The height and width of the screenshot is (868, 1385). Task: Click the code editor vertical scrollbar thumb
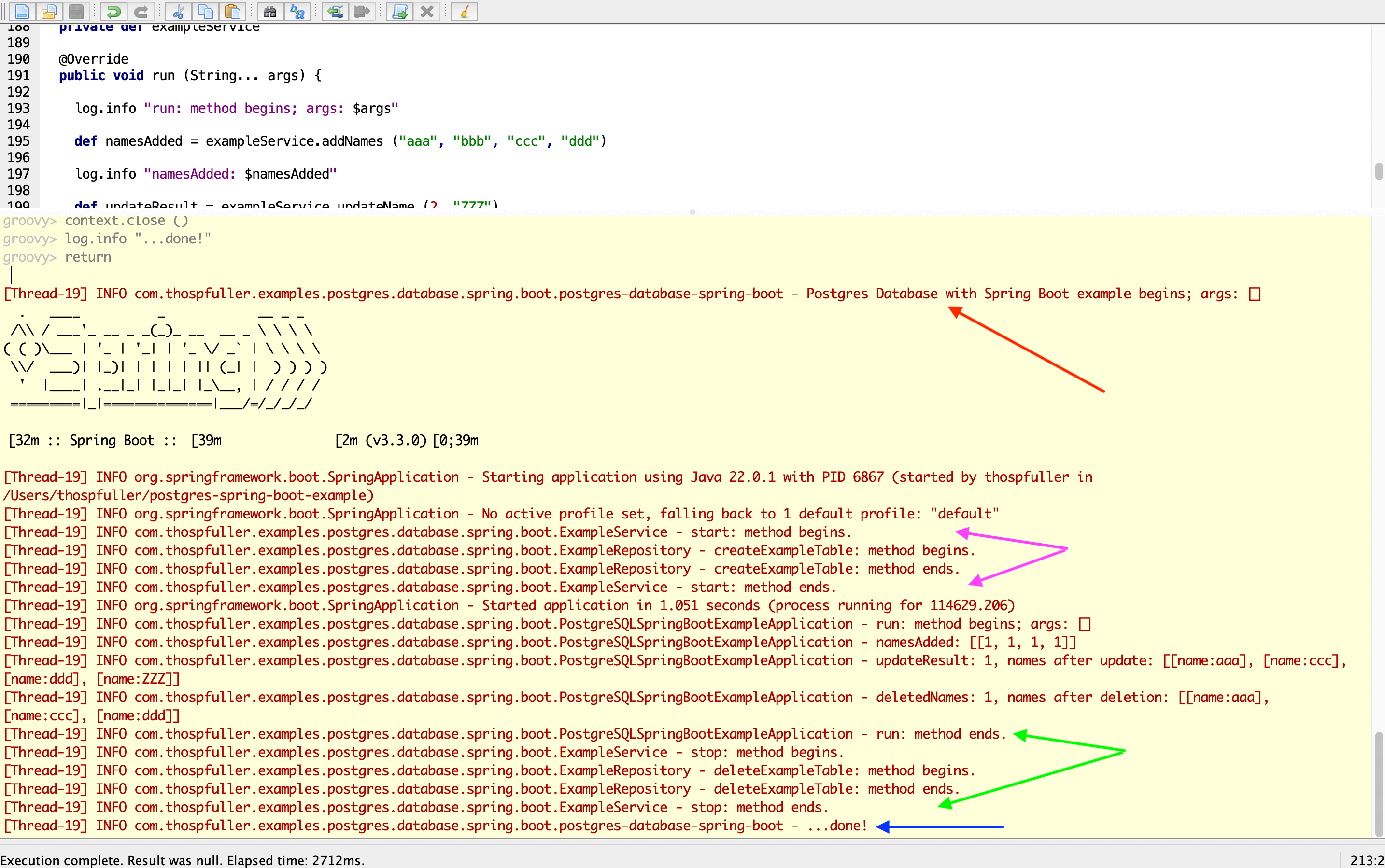(1378, 171)
